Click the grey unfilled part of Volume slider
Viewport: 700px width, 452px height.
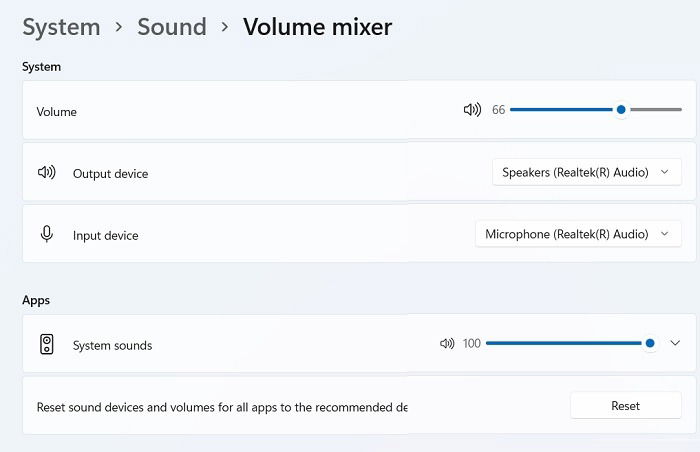[x=654, y=109]
